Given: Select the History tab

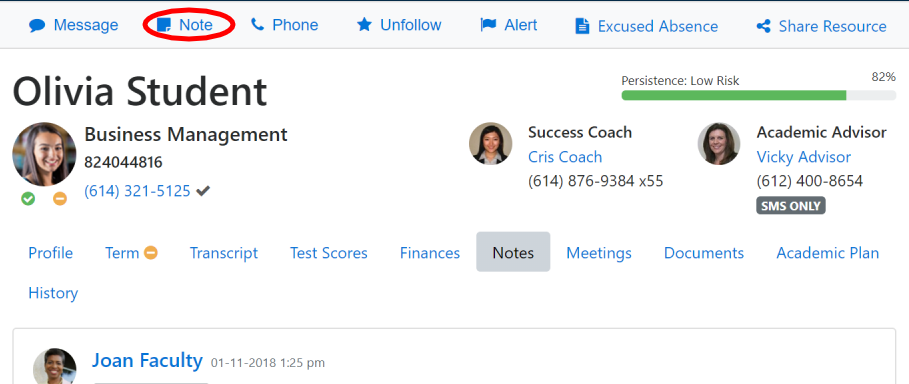Looking at the screenshot, I should (53, 293).
